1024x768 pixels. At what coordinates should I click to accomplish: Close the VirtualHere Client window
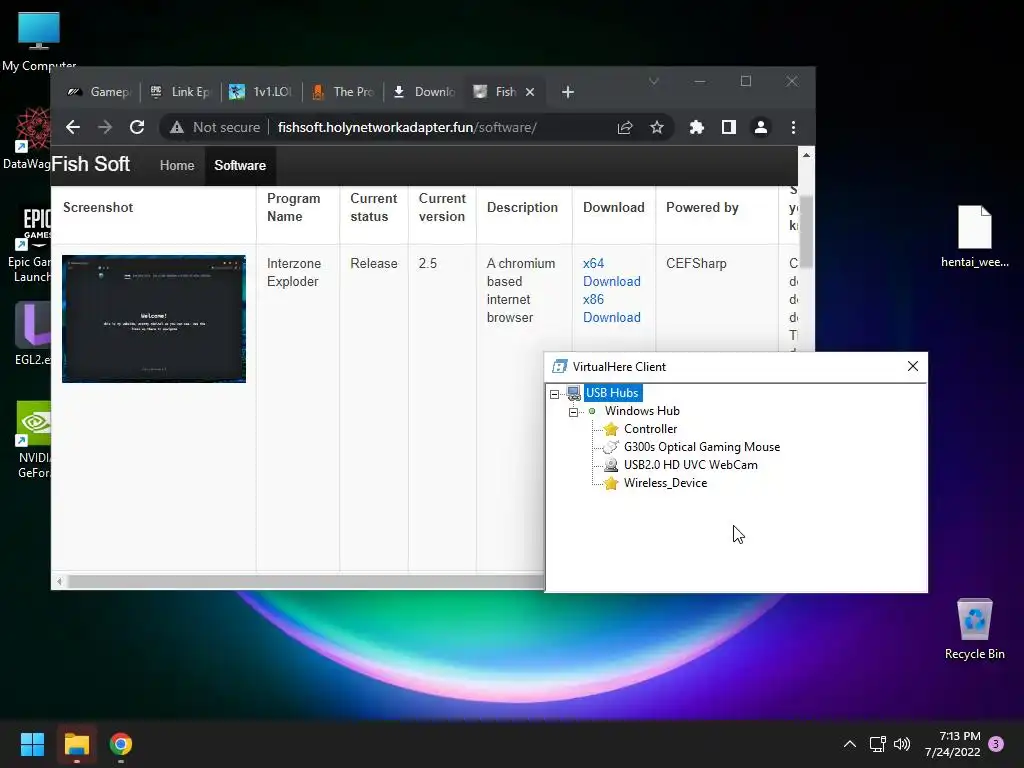coord(913,366)
